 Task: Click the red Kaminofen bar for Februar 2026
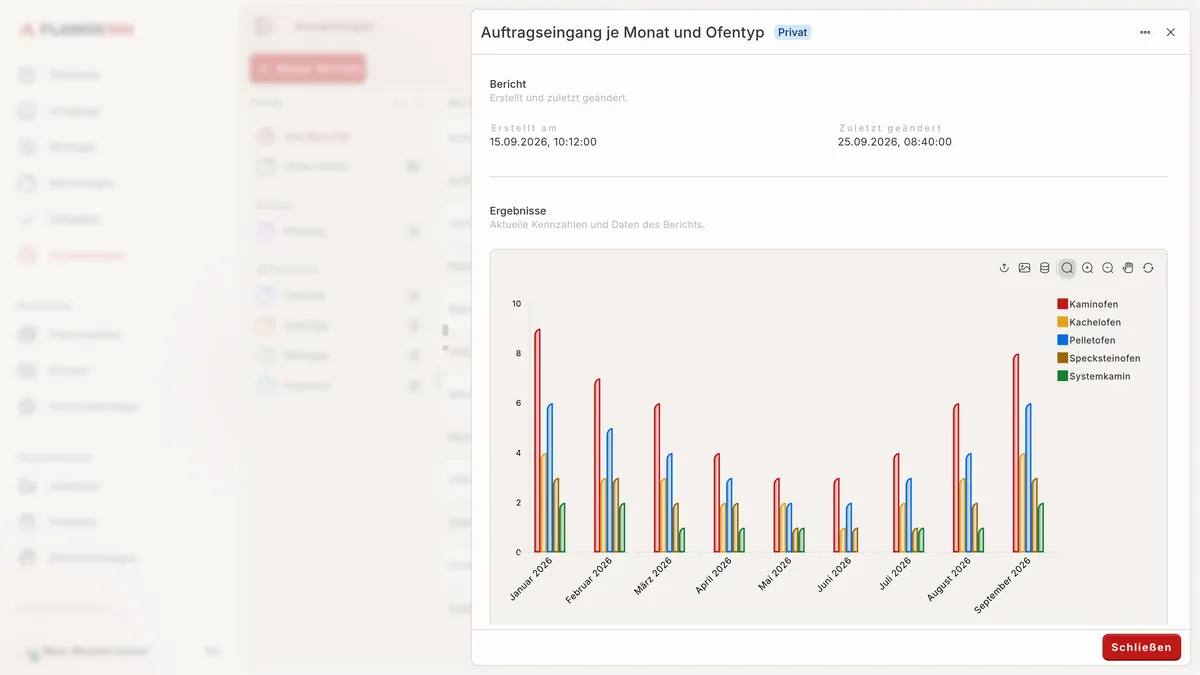(x=597, y=466)
